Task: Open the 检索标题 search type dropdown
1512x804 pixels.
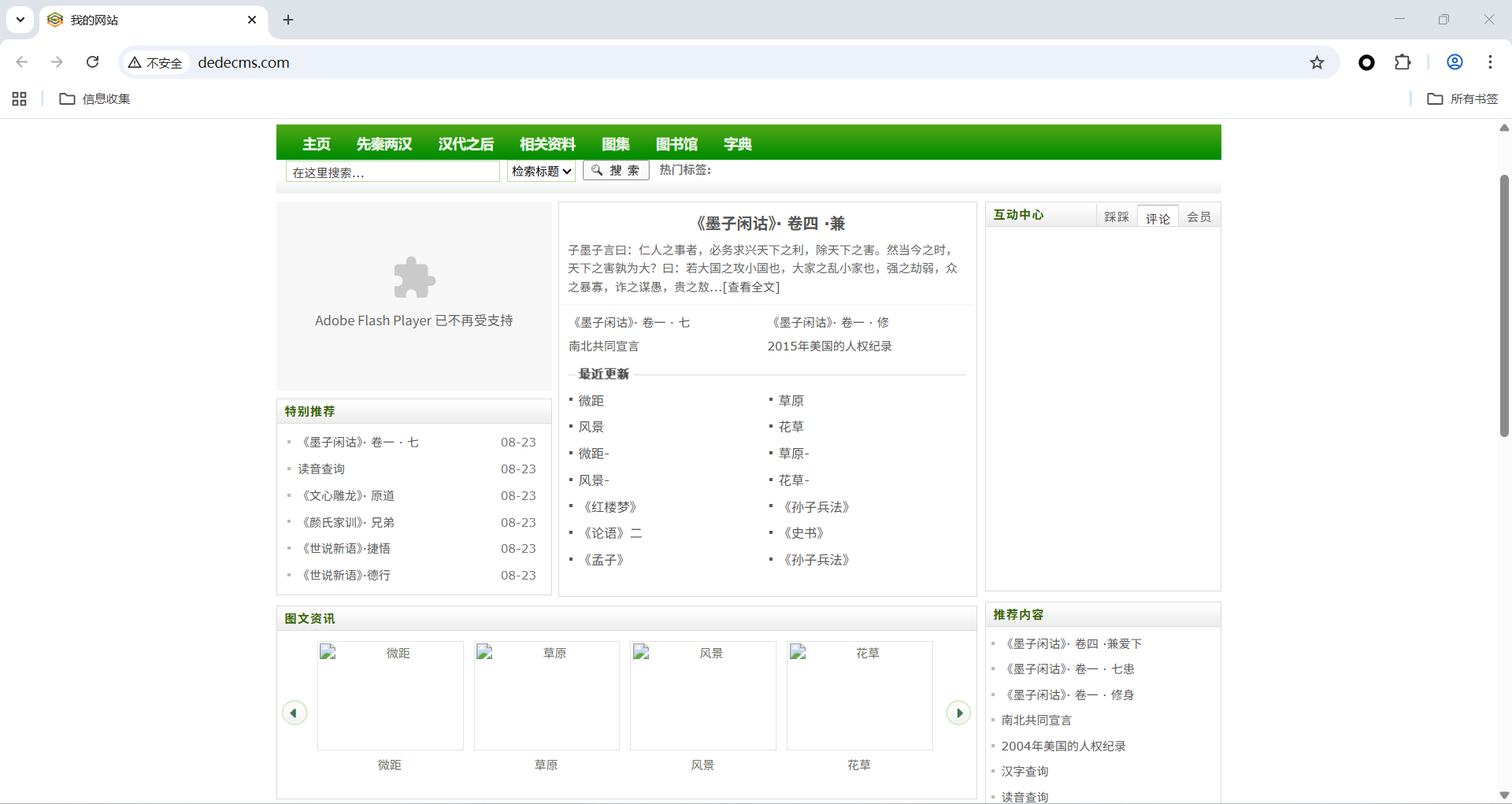Action: click(541, 171)
